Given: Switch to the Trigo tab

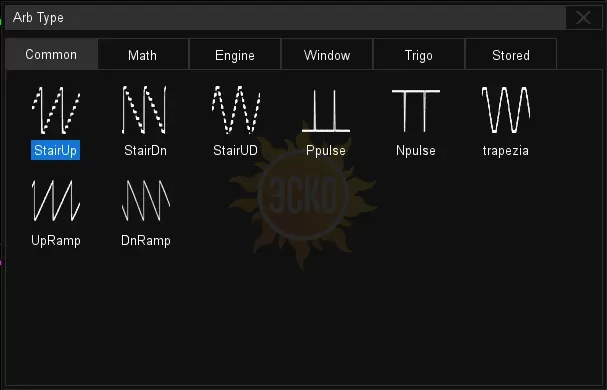Looking at the screenshot, I should (418, 55).
